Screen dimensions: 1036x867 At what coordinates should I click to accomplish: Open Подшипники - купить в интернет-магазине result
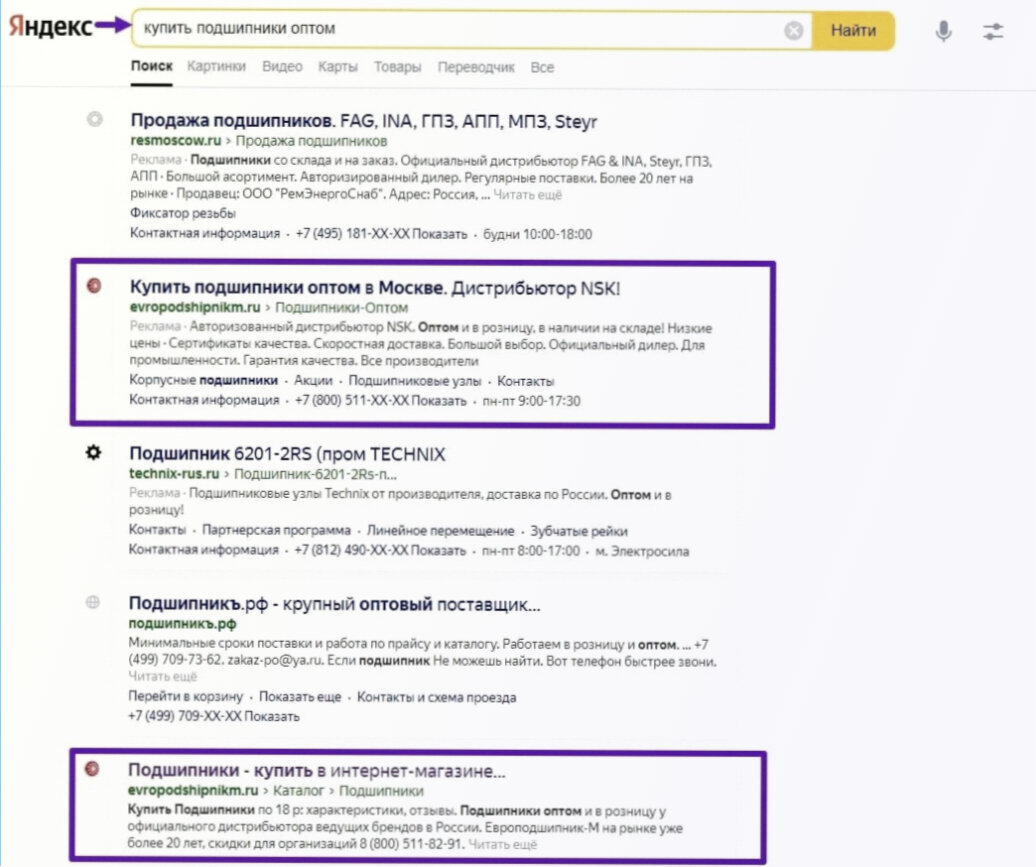(x=316, y=771)
